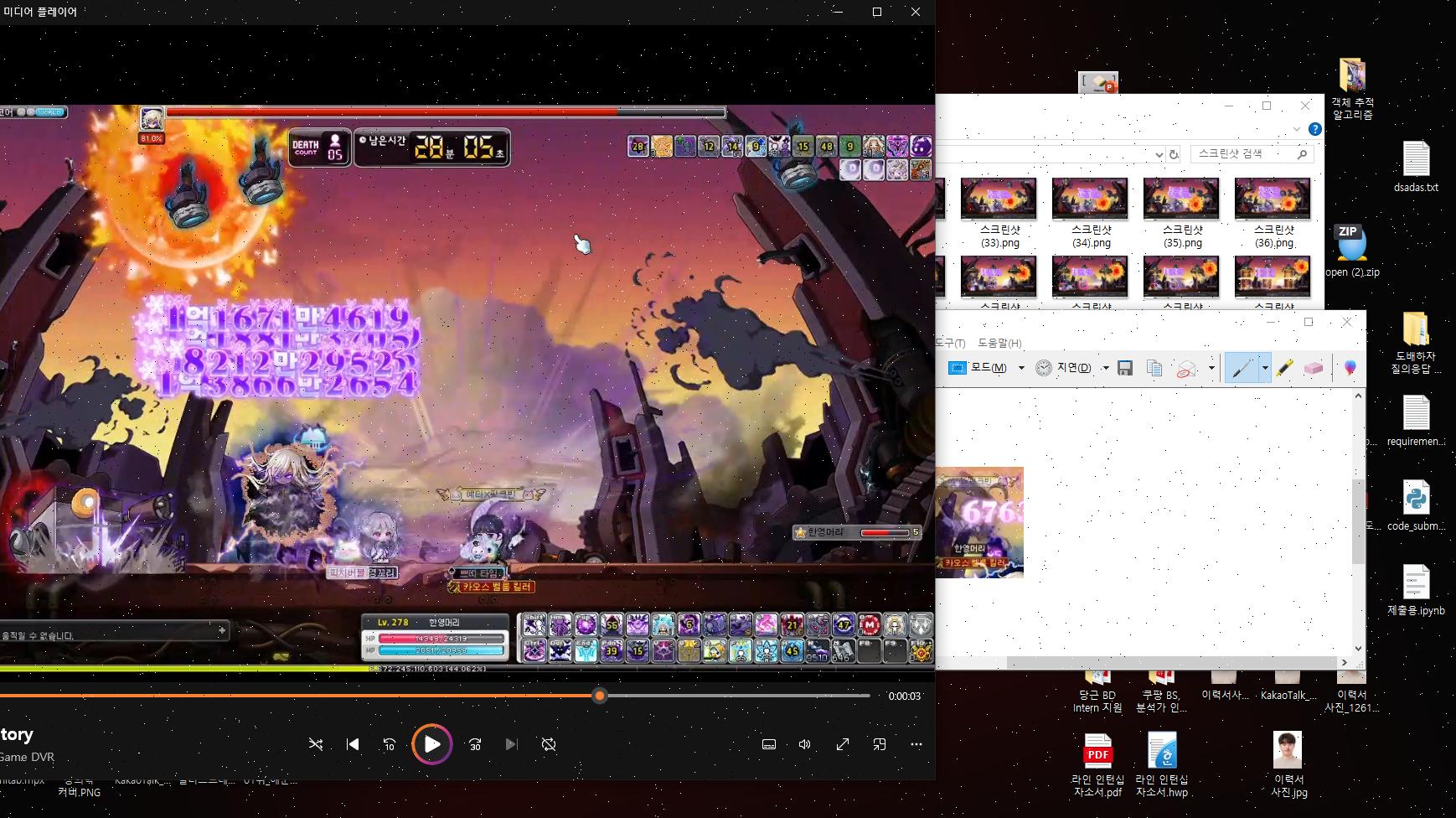Open the volume control

point(805,744)
